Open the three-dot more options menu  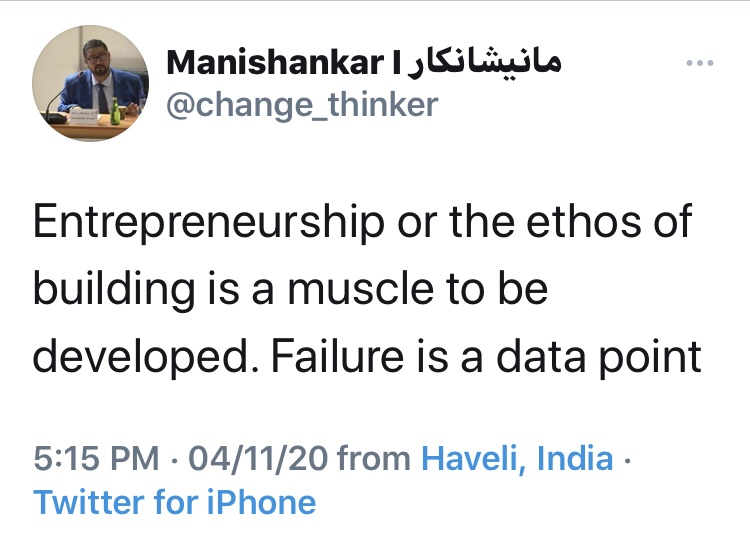[x=700, y=64]
